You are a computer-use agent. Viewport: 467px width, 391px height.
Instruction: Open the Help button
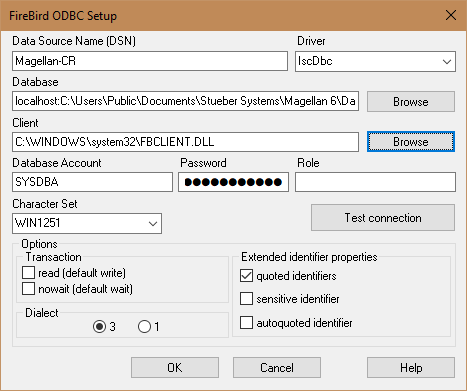pos(411,368)
